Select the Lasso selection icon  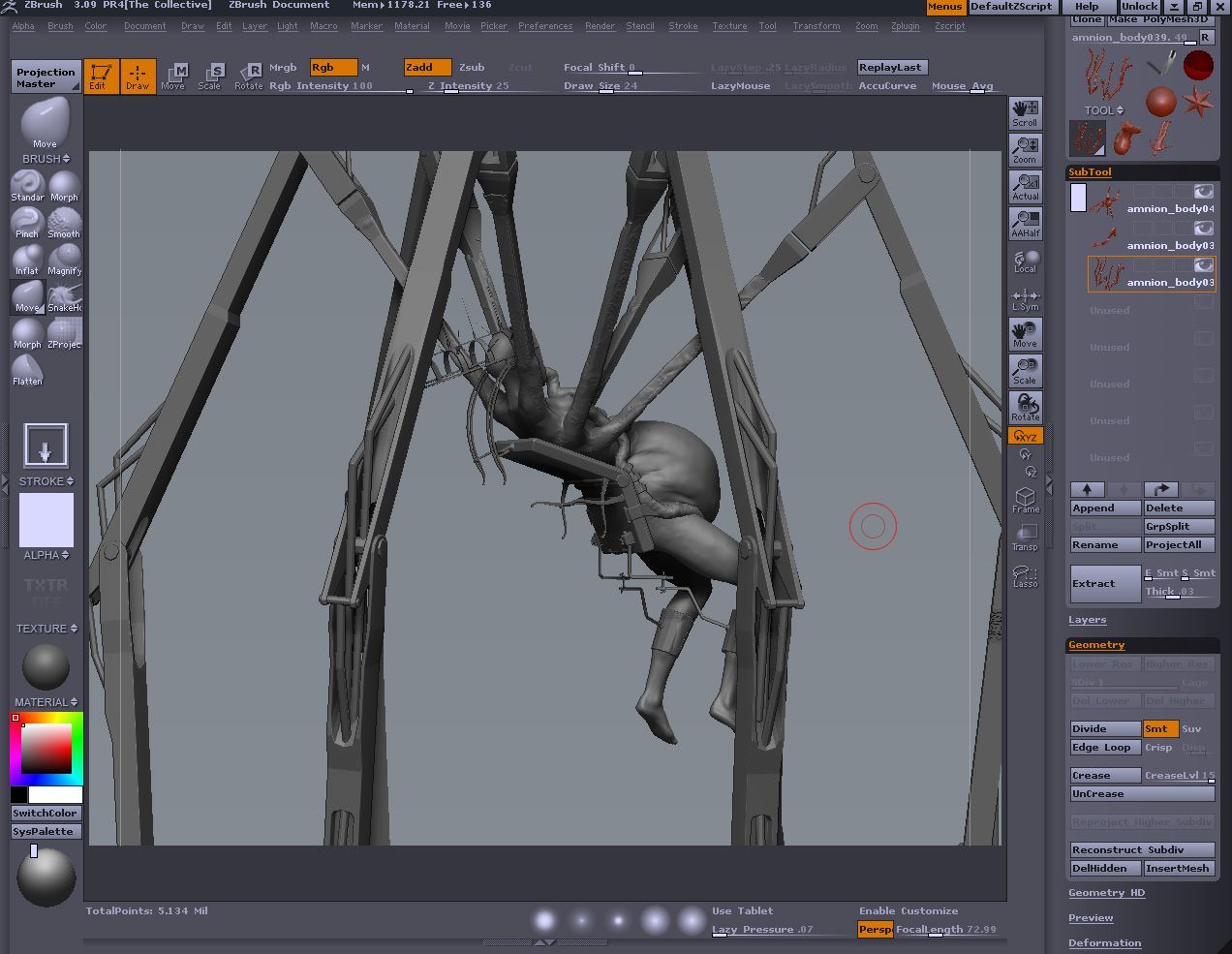pyautogui.click(x=1025, y=576)
